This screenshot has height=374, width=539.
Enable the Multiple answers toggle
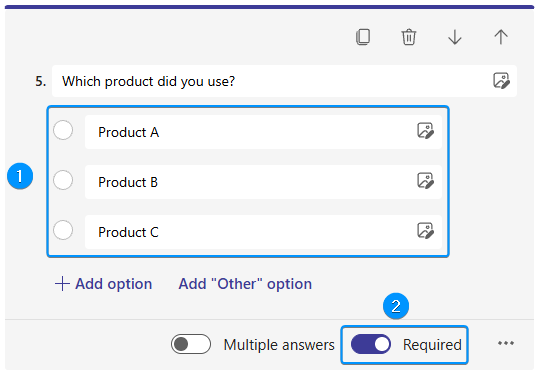click(x=191, y=344)
